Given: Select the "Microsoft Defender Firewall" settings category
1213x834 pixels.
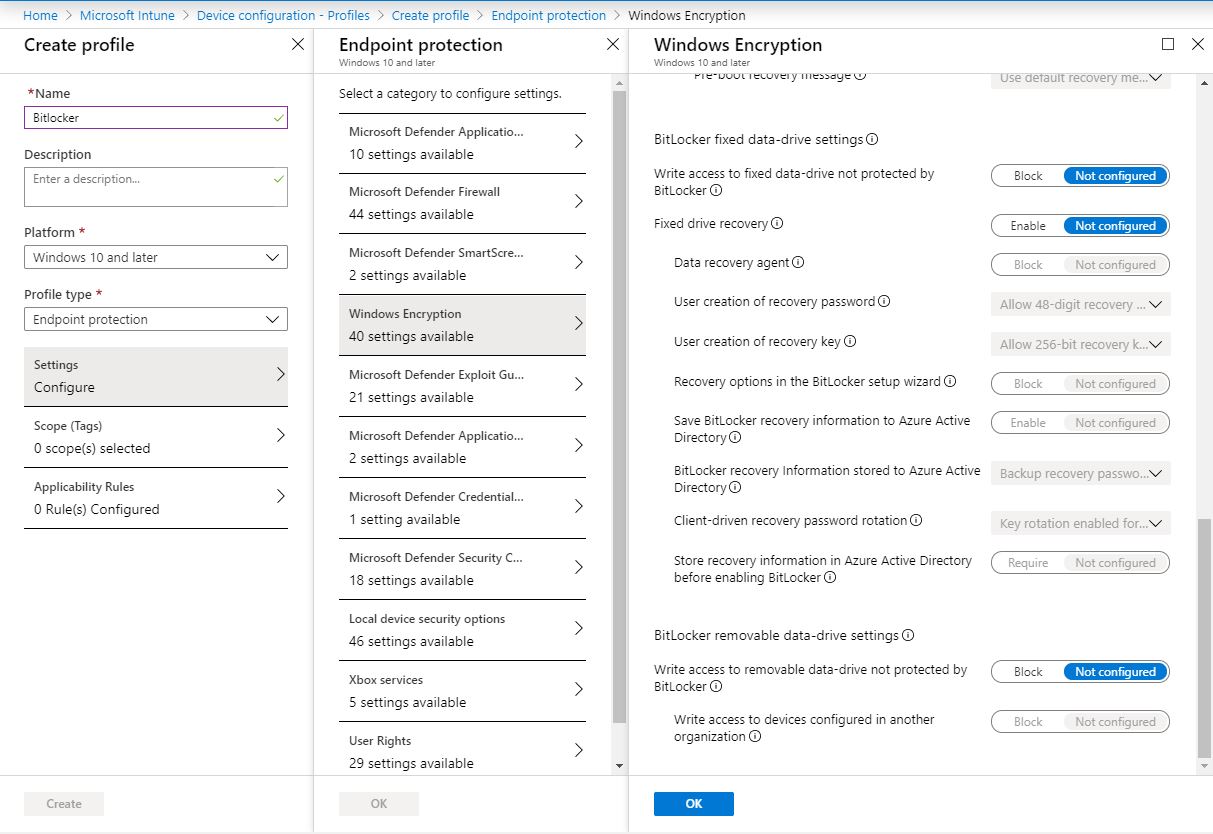Looking at the screenshot, I should coord(462,202).
